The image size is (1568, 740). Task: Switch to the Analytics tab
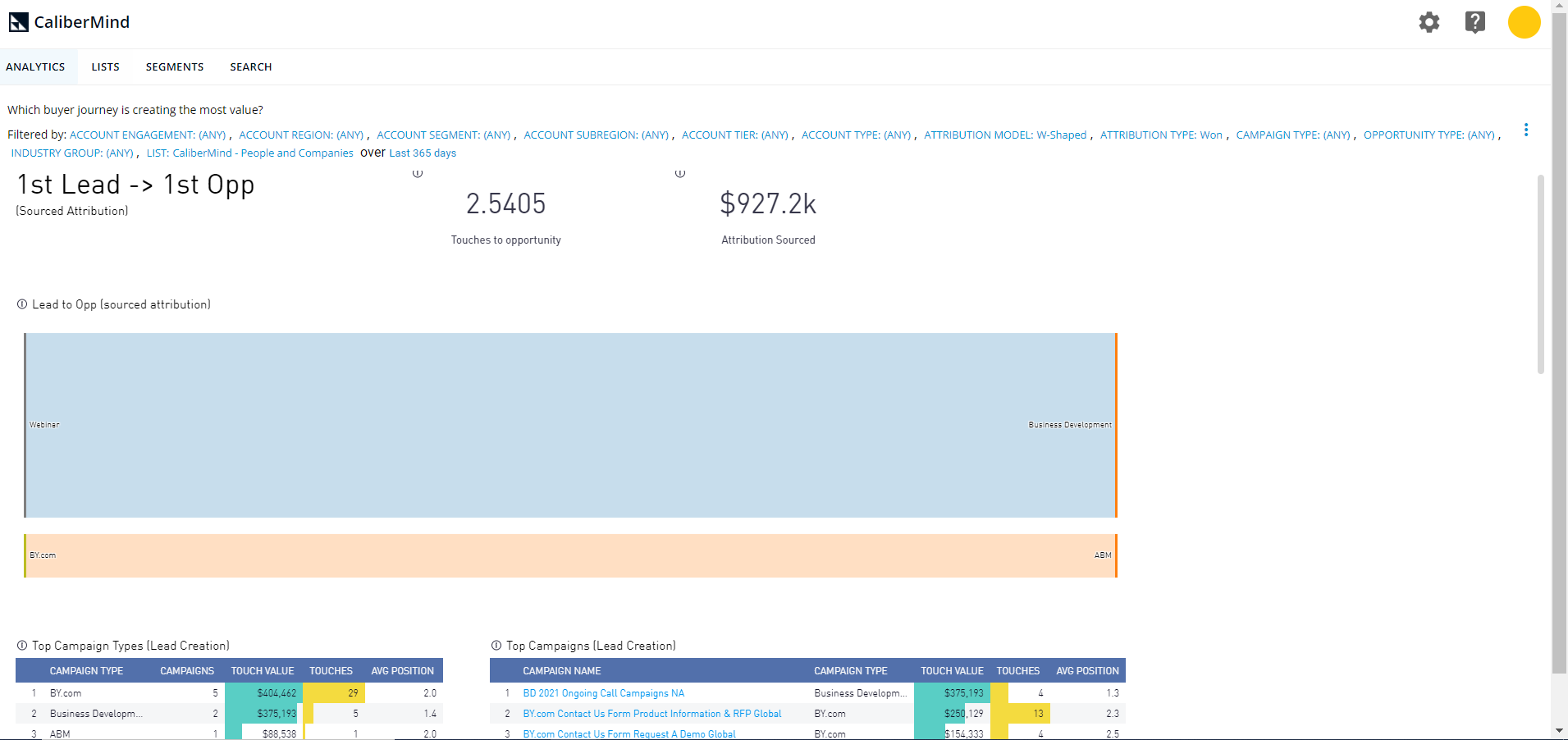point(35,67)
